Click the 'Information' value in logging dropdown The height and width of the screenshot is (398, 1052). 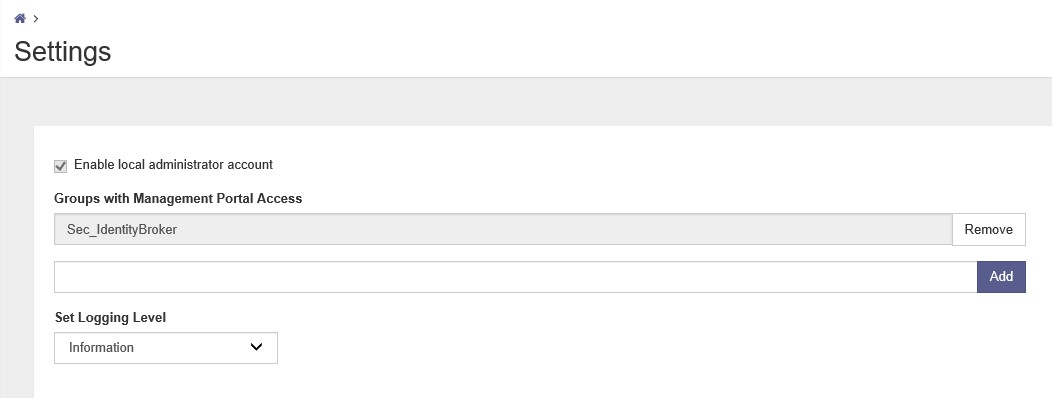(x=101, y=348)
